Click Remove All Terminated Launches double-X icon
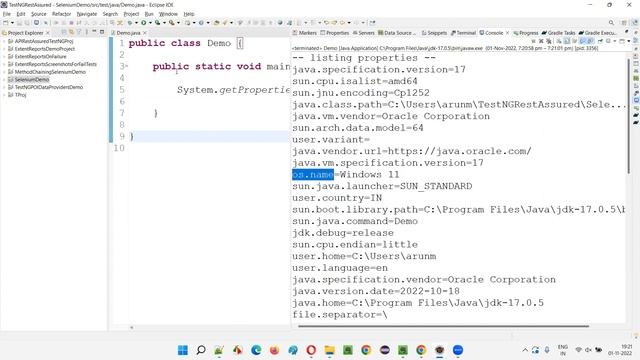The height and width of the screenshot is (360, 640). (x=549, y=41)
